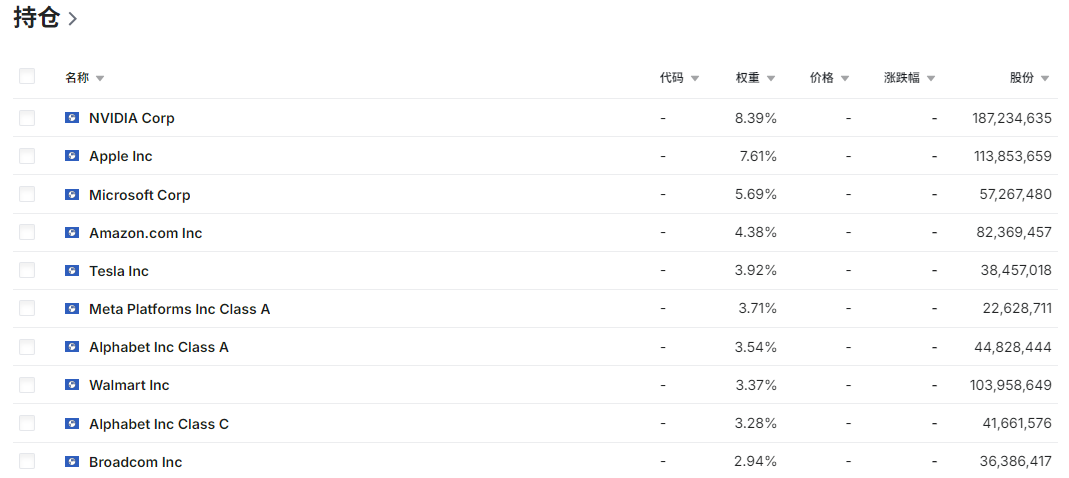The height and width of the screenshot is (478, 1069).
Task: Select the Alphabet Inc Class A checkbox
Action: point(27,347)
